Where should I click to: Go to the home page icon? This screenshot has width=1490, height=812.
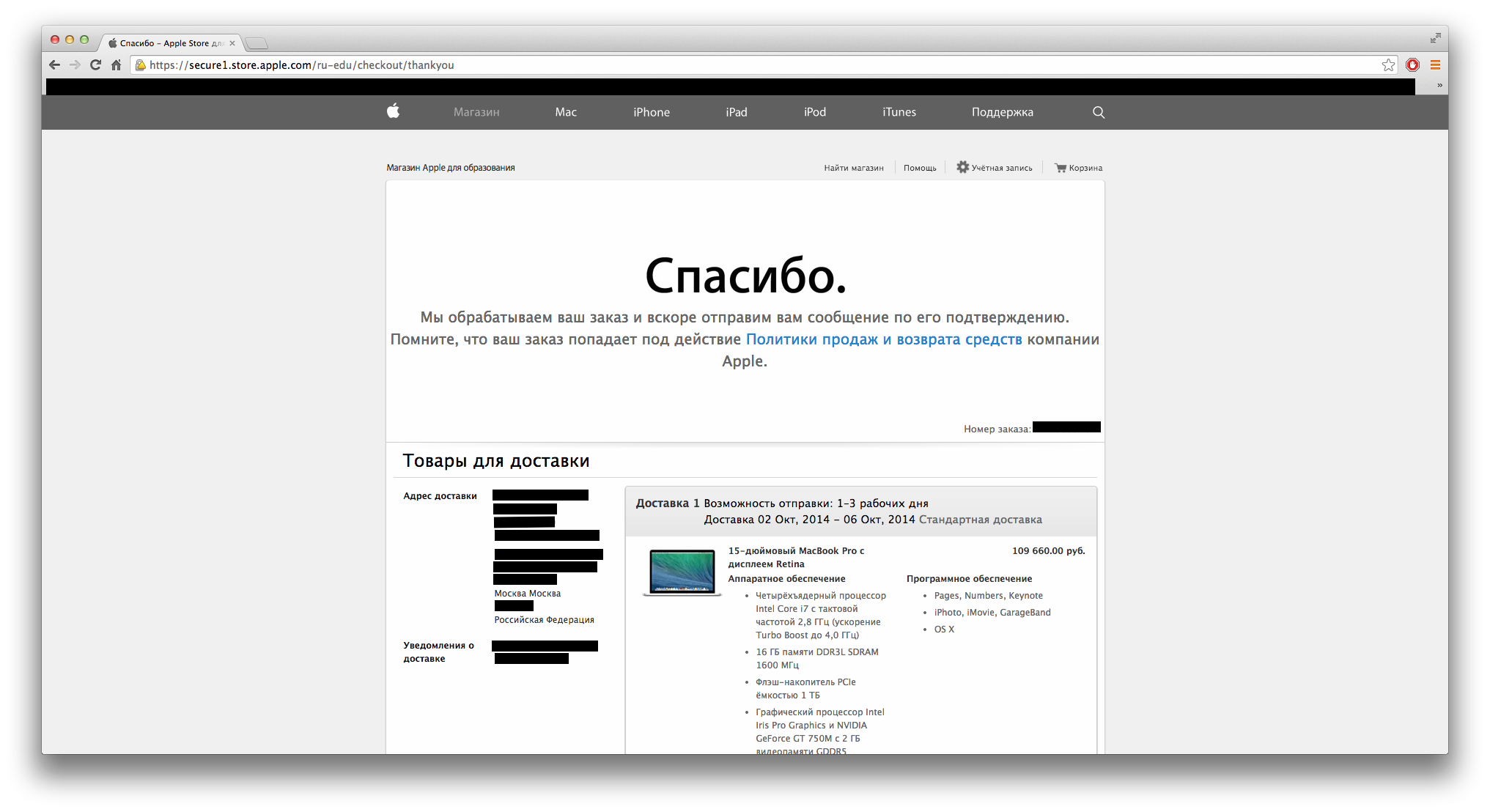pyautogui.click(x=116, y=64)
